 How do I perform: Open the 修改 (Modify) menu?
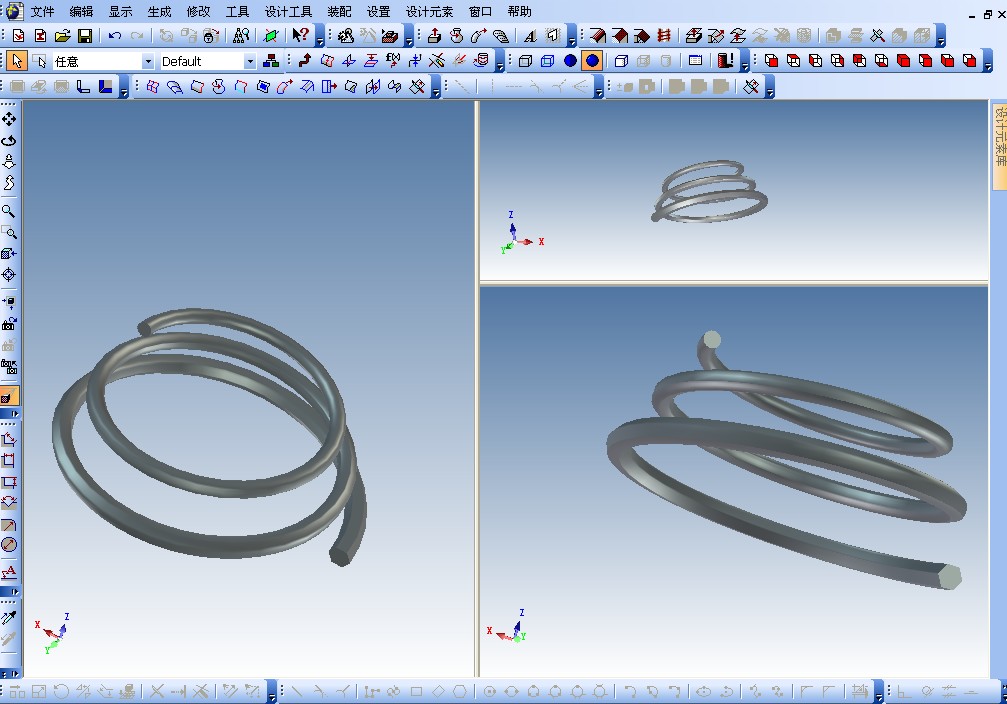point(198,11)
